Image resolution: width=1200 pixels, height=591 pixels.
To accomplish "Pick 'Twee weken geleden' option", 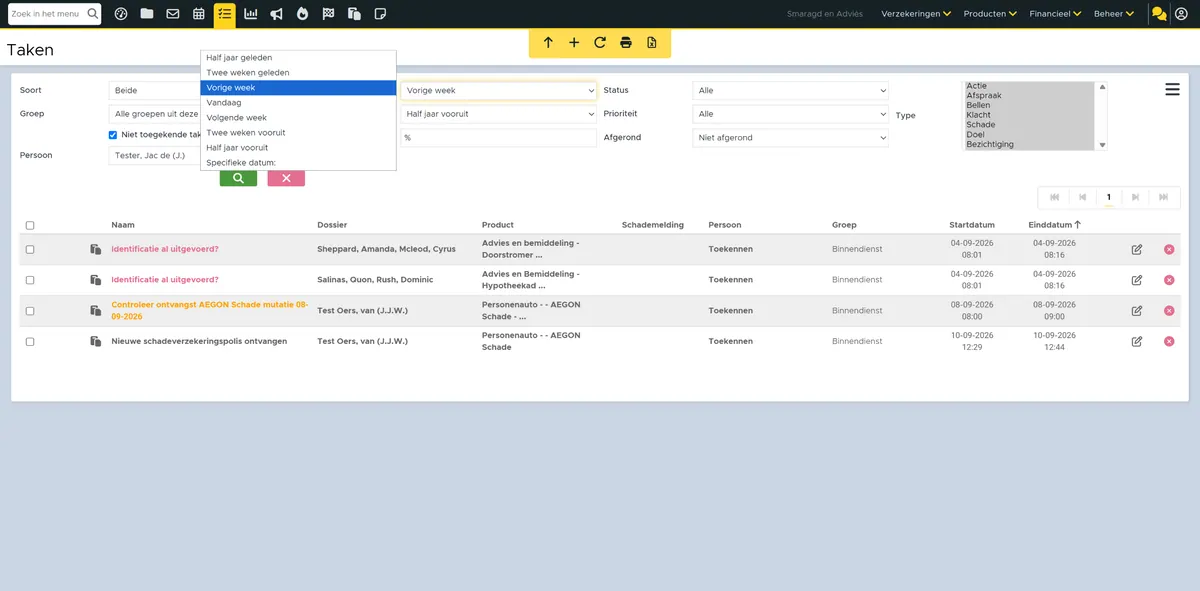I will click(298, 73).
